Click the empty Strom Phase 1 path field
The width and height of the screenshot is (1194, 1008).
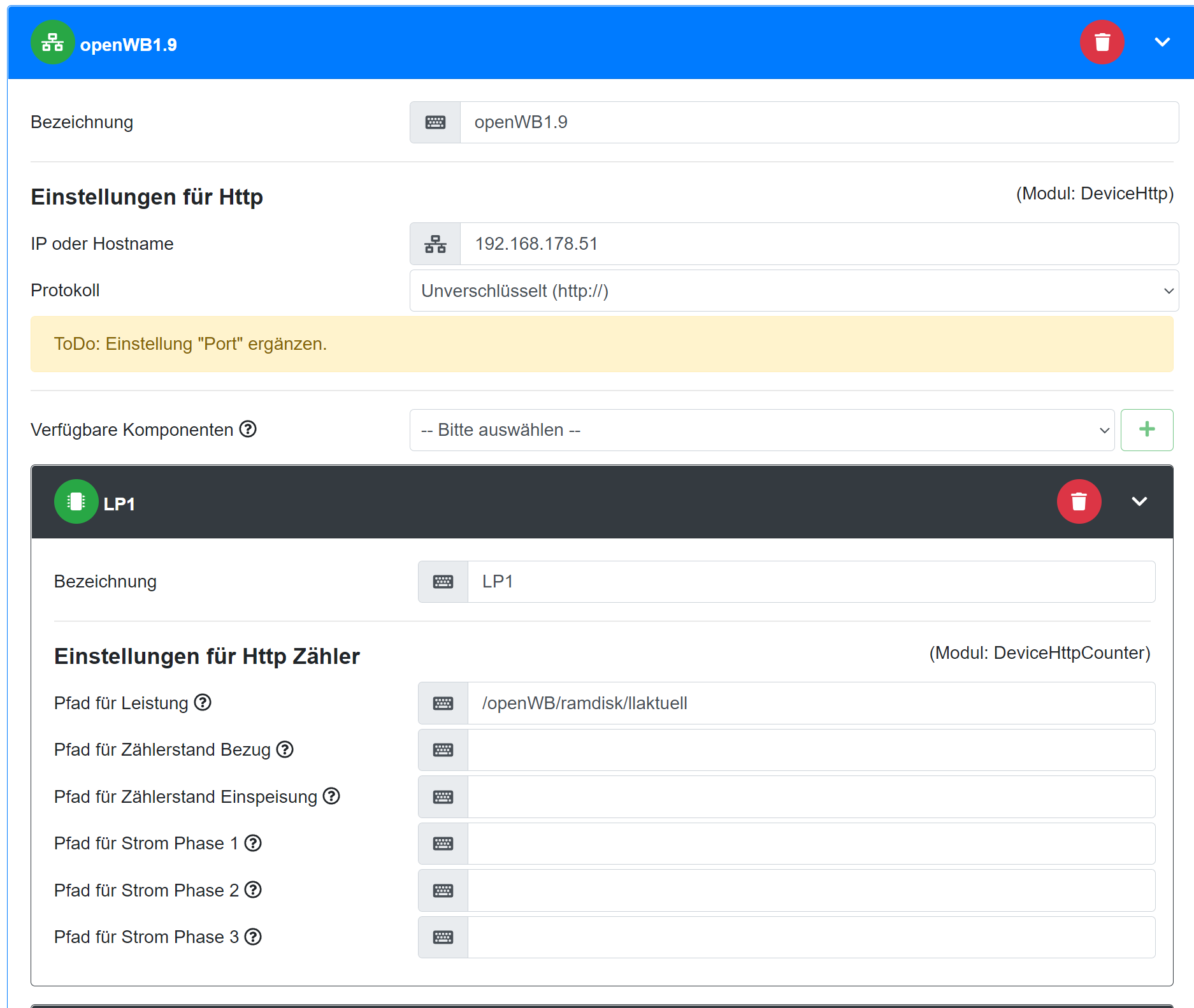click(x=812, y=844)
